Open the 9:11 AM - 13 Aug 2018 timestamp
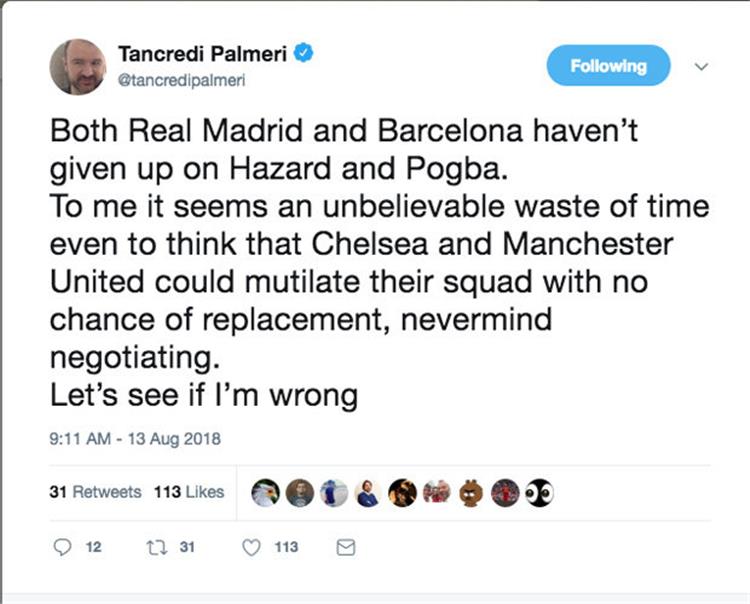This screenshot has height=604, width=750. 134,438
